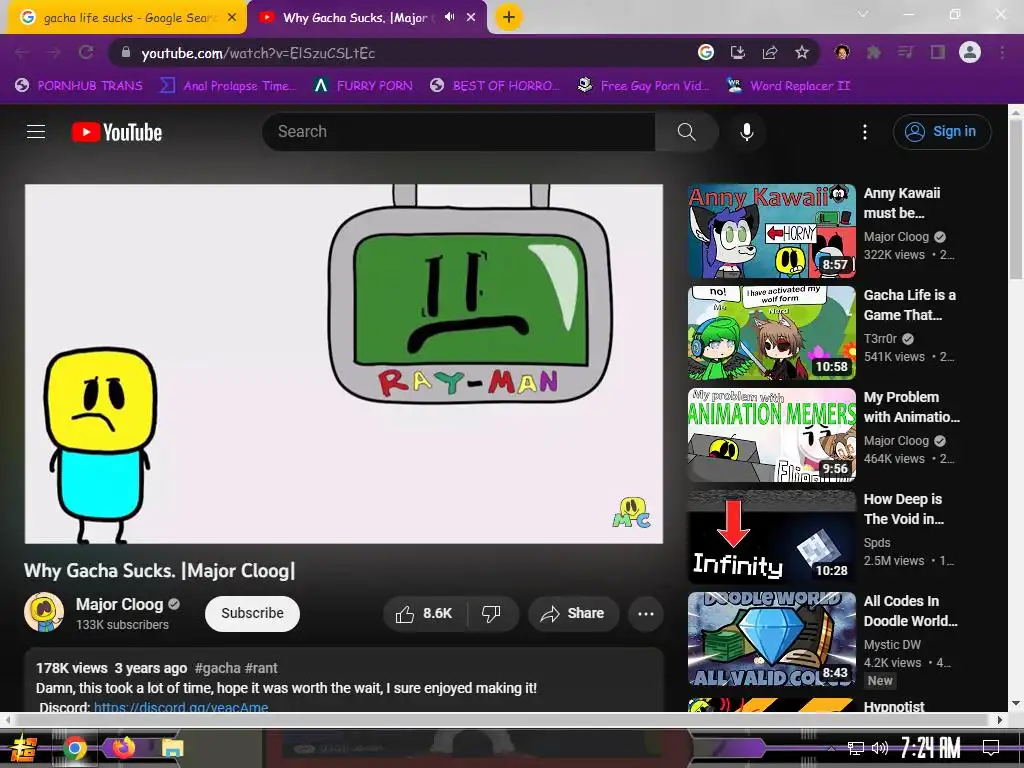Sign in to YouTube
Viewport: 1024px width, 768px height.
[942, 132]
